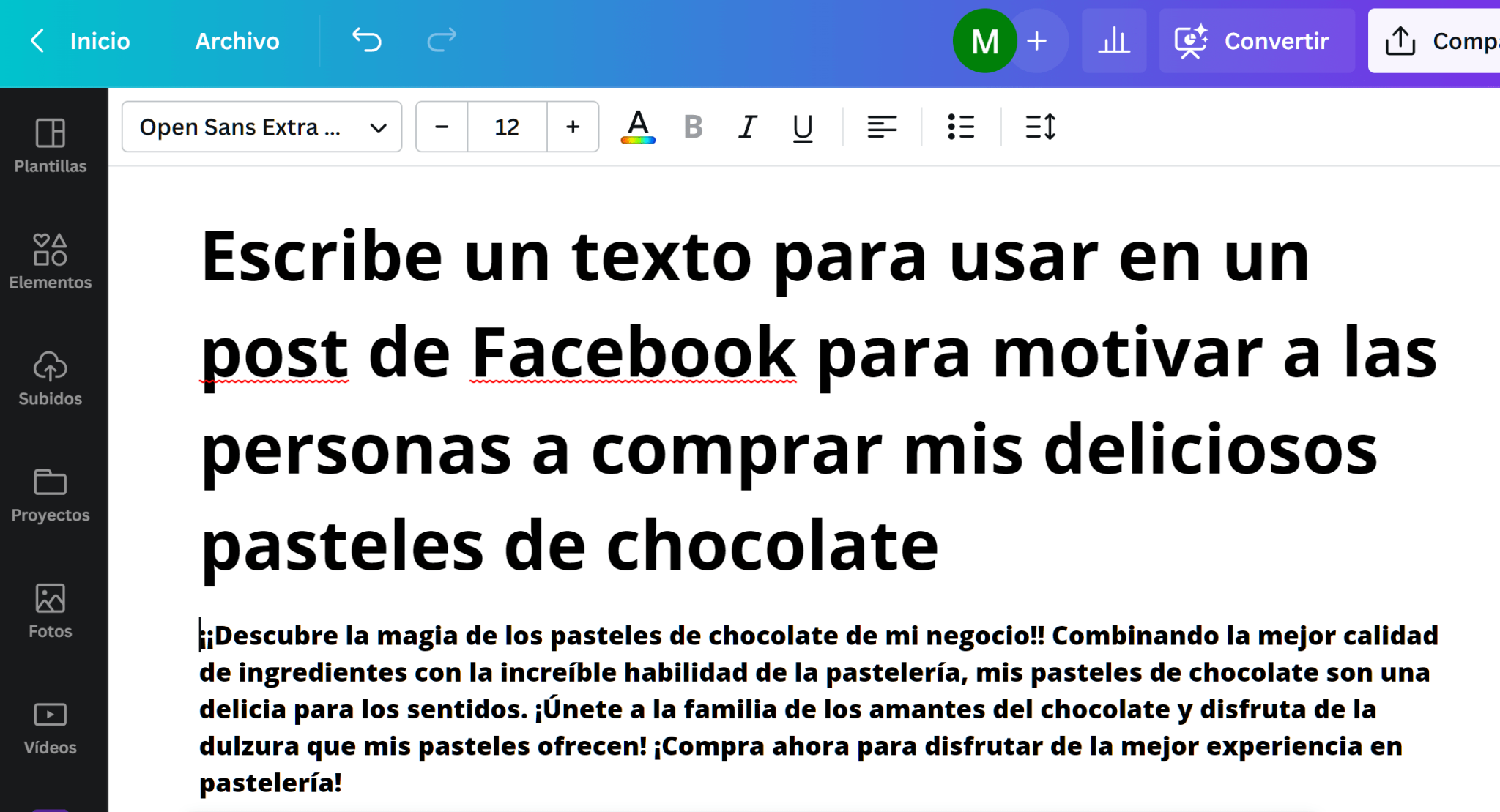Open the Fotos sidebar panel
This screenshot has width=1500, height=812.
51,611
